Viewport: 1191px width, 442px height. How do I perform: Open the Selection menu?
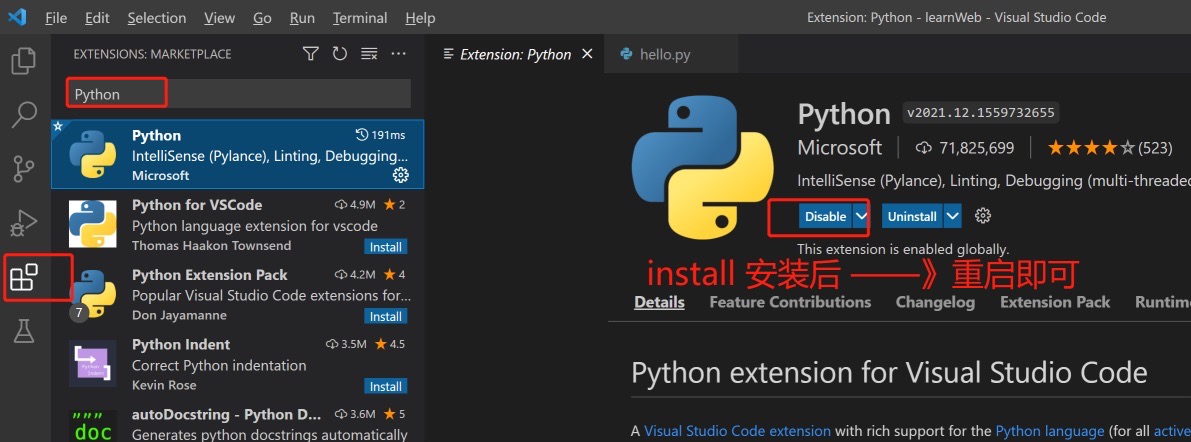[x=156, y=17]
